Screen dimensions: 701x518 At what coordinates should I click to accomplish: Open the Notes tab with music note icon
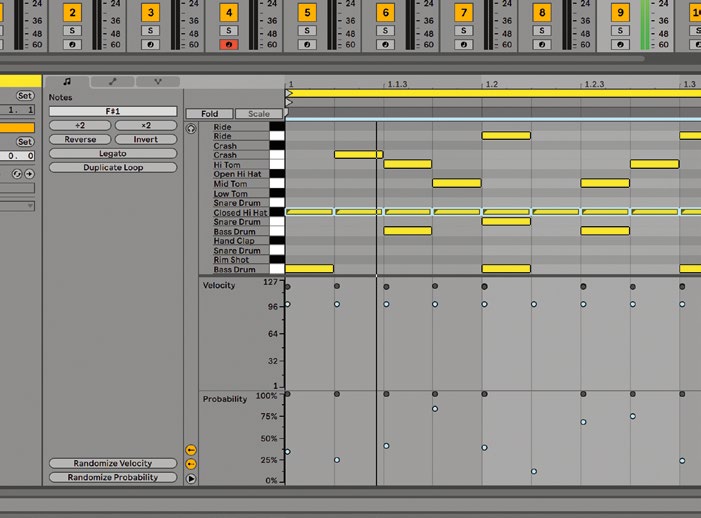tap(67, 82)
